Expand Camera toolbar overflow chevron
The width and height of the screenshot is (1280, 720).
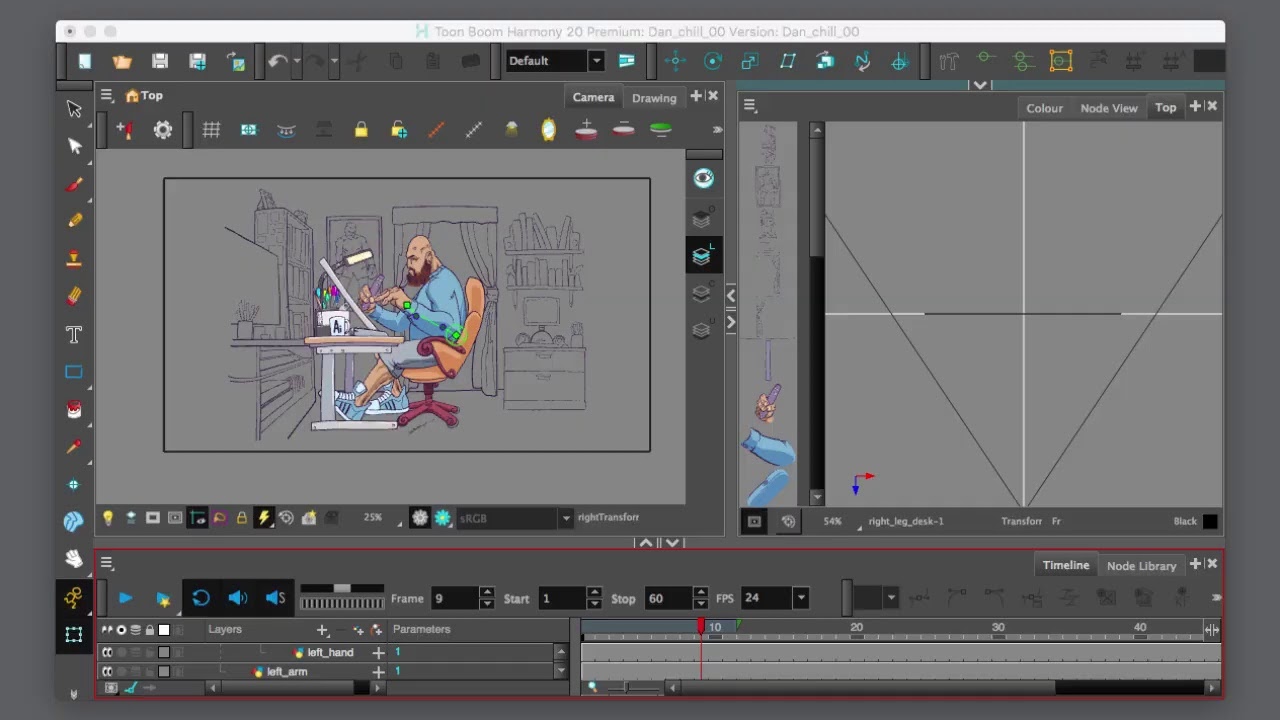[x=717, y=129]
